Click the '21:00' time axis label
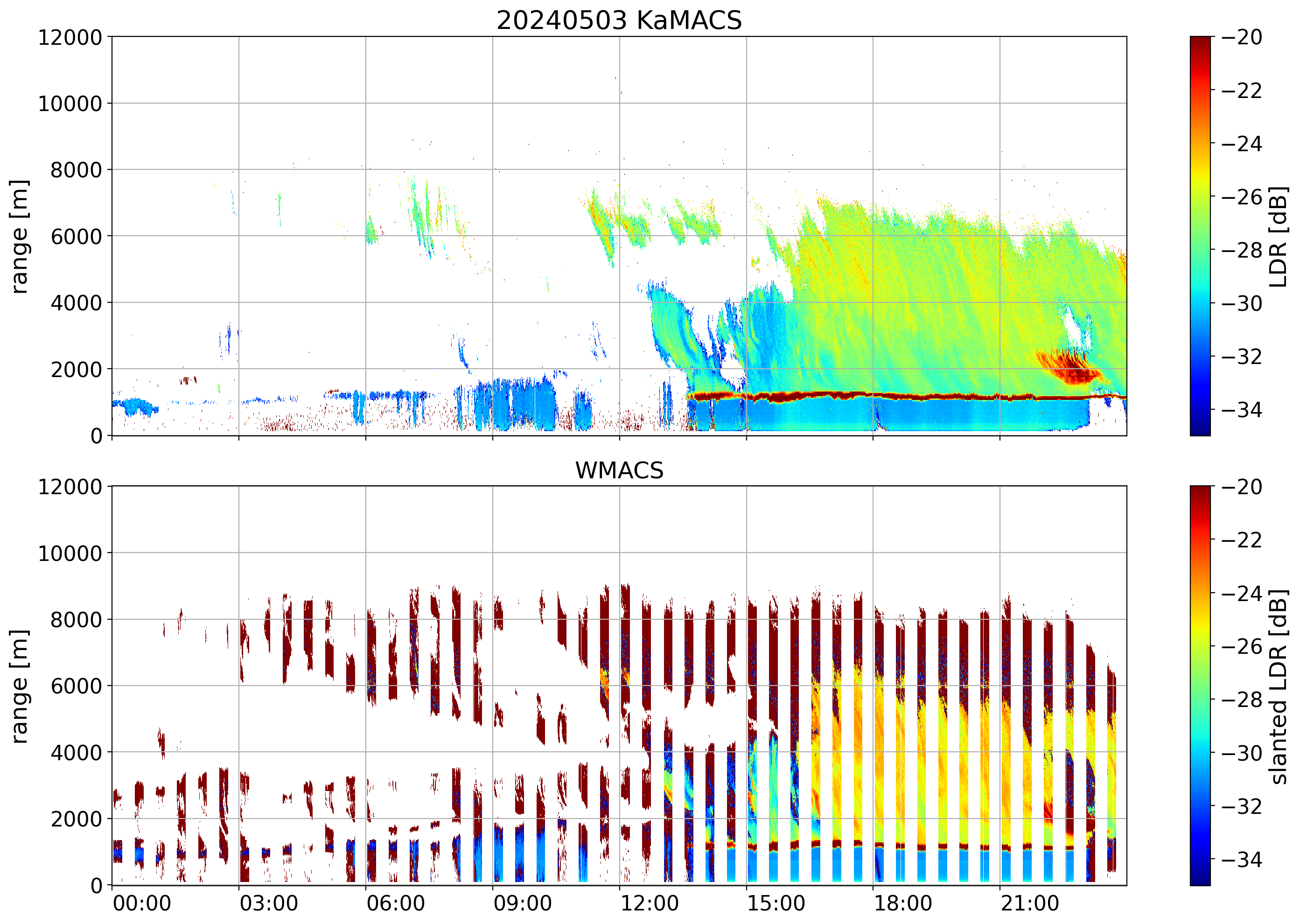The width and height of the screenshot is (1300, 924). [x=1030, y=903]
